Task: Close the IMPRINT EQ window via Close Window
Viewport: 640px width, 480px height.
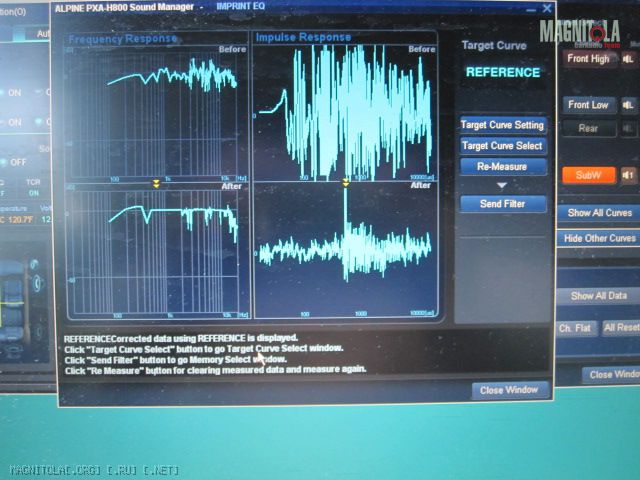Action: tap(509, 390)
